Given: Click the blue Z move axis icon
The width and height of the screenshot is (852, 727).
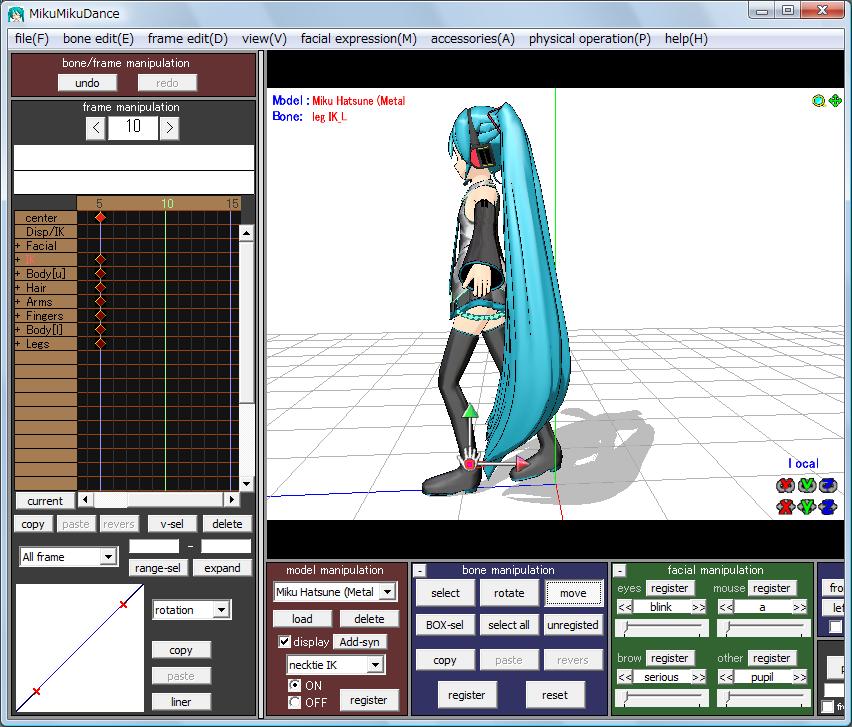Looking at the screenshot, I should 828,507.
